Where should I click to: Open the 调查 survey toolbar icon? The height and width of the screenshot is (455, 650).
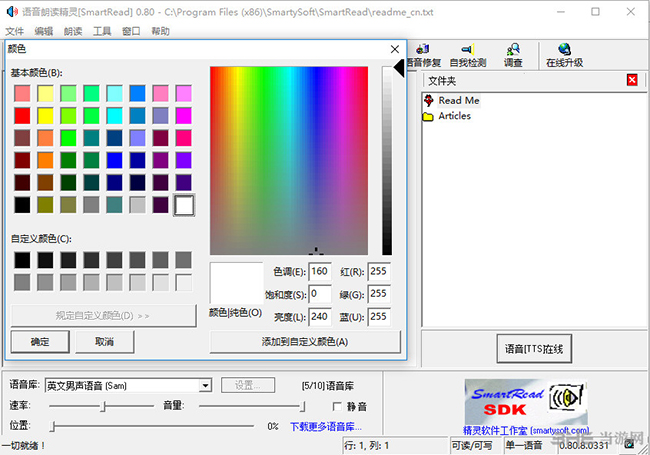tap(513, 56)
